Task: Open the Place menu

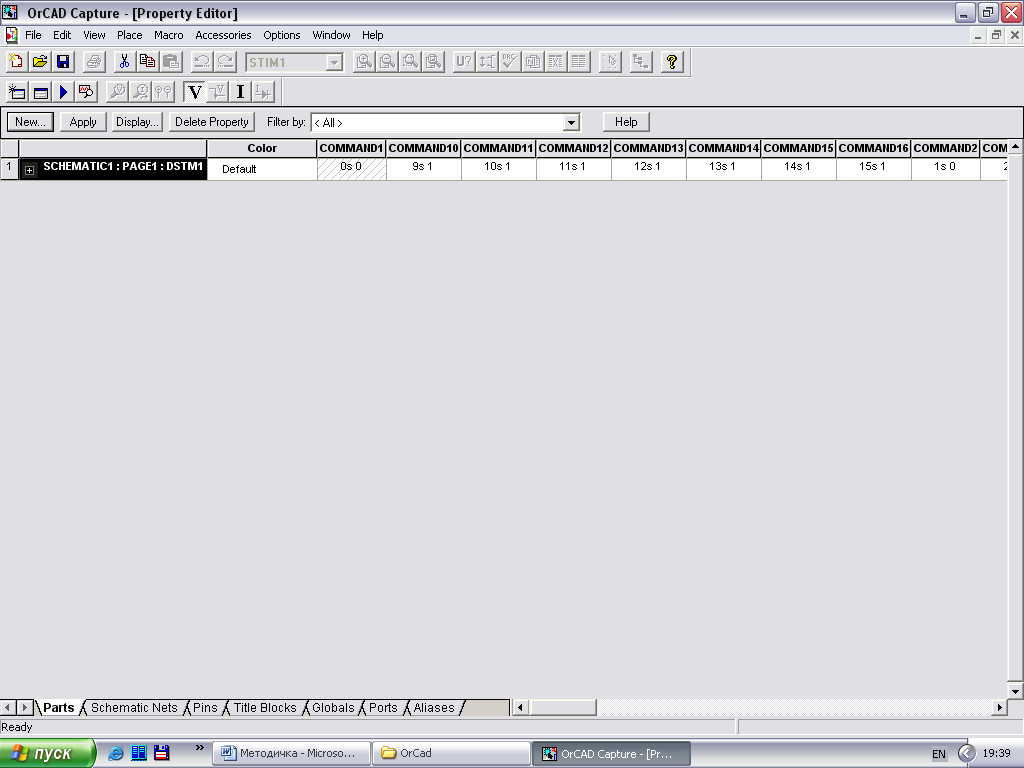Action: click(x=129, y=35)
